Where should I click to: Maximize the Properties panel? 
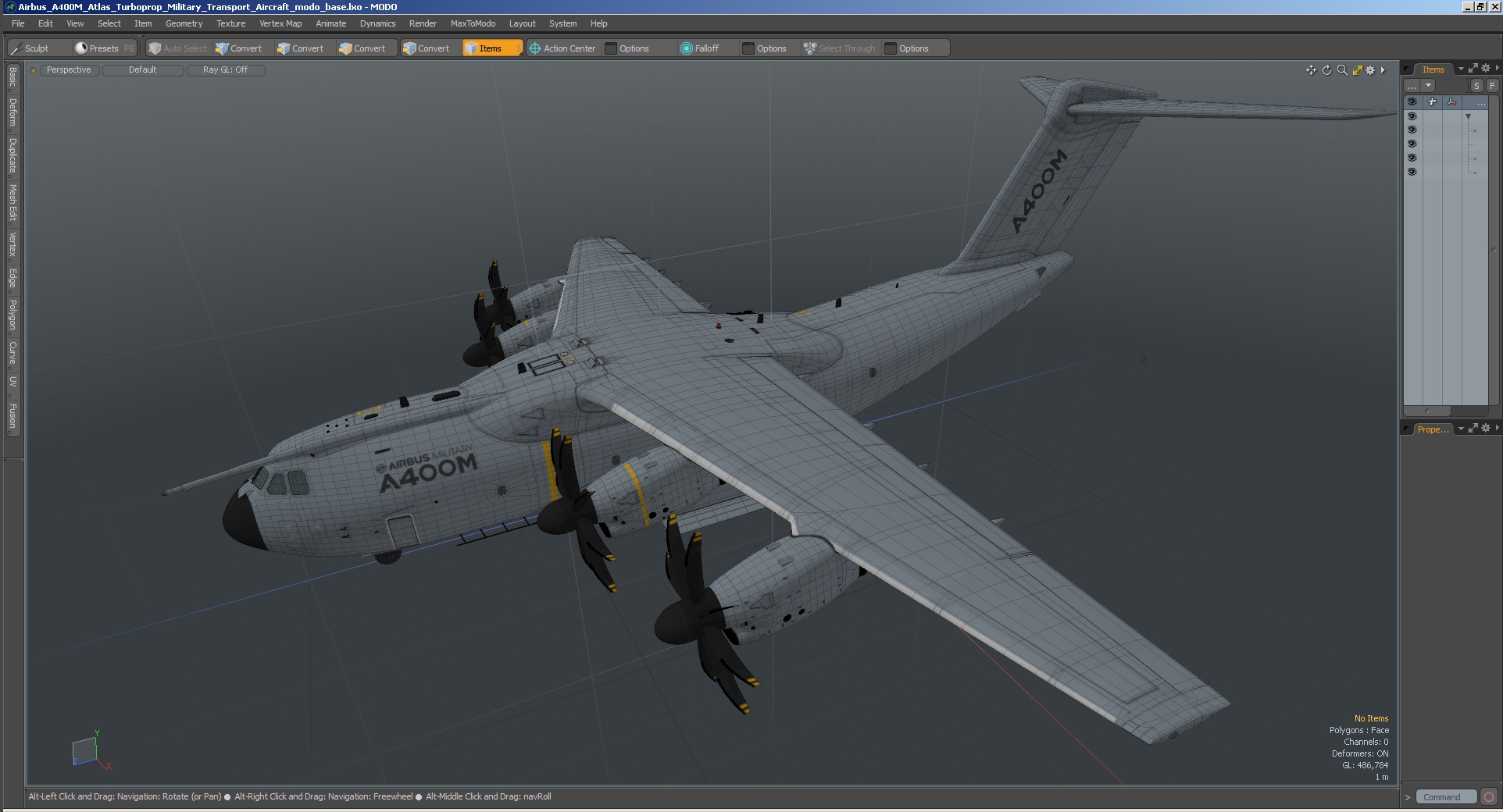(x=1473, y=429)
